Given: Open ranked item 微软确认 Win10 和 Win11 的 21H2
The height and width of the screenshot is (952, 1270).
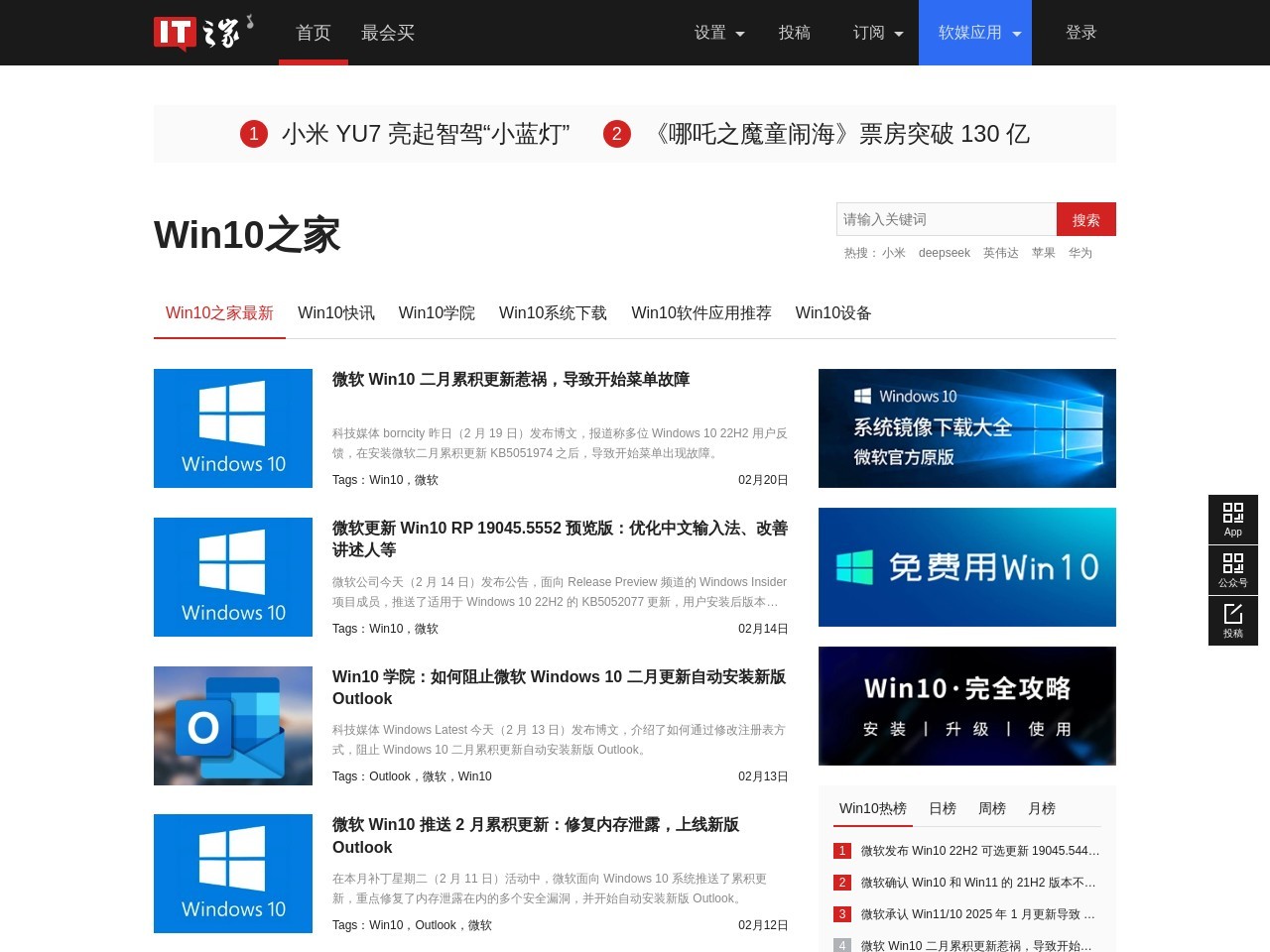Looking at the screenshot, I should (x=978, y=883).
